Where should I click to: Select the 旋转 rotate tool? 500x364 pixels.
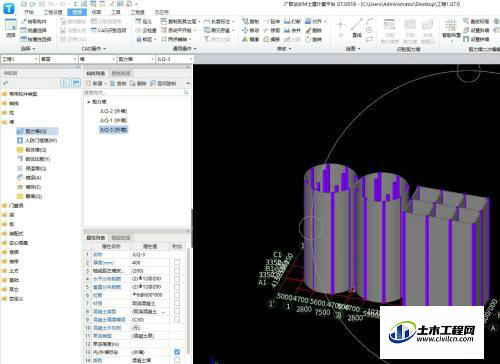[314, 39]
